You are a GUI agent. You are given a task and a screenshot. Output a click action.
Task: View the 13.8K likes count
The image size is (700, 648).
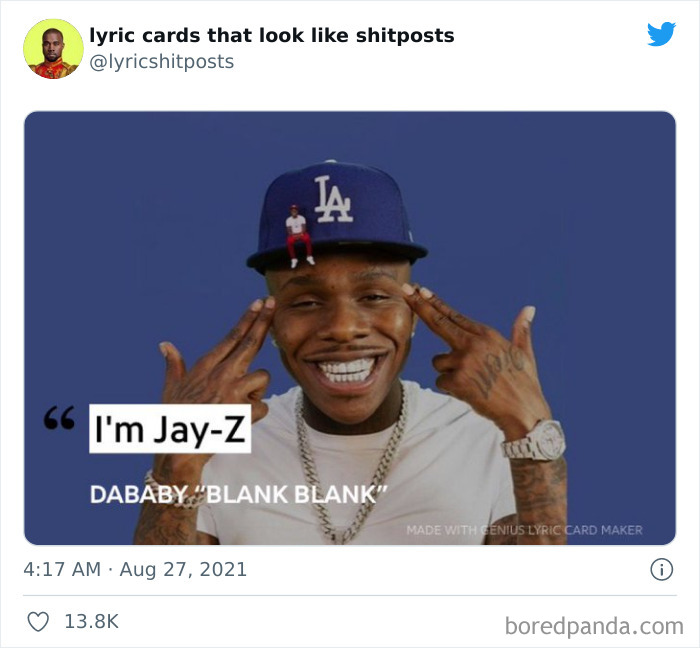coord(92,621)
